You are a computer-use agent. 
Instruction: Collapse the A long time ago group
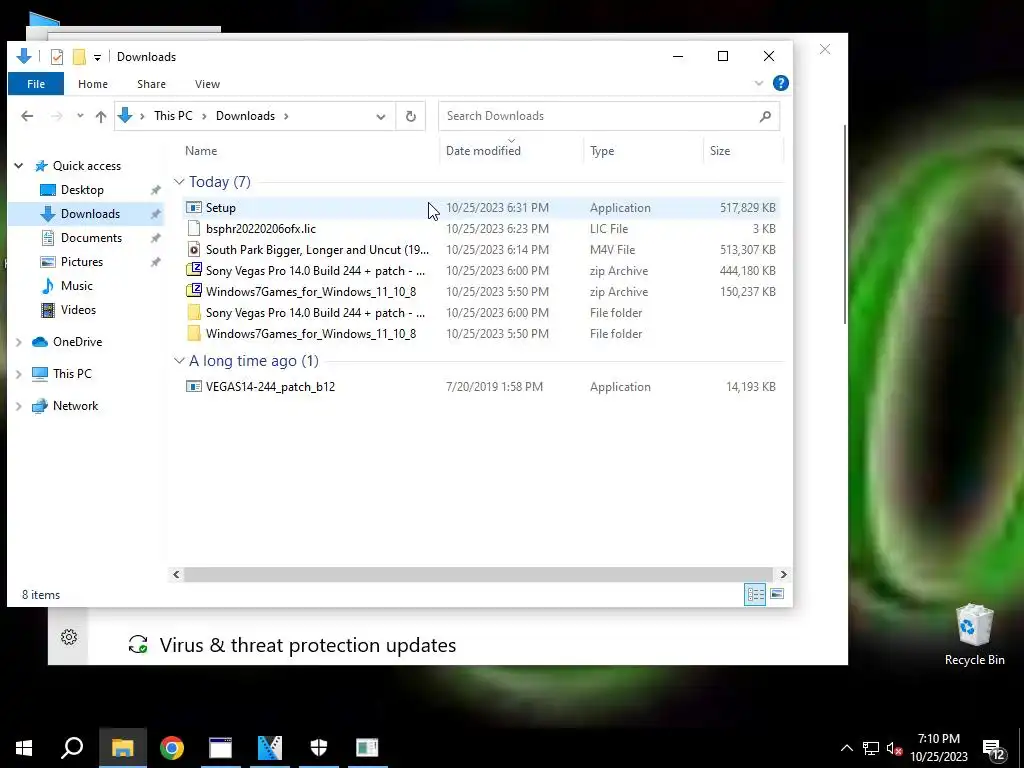(179, 360)
